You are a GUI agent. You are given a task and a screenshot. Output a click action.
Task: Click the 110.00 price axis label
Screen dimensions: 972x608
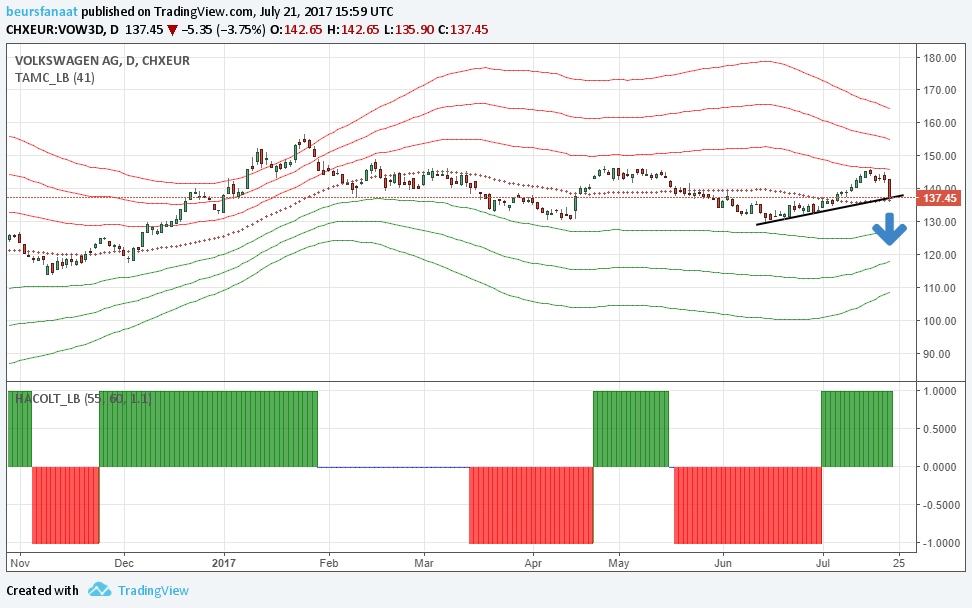(939, 288)
